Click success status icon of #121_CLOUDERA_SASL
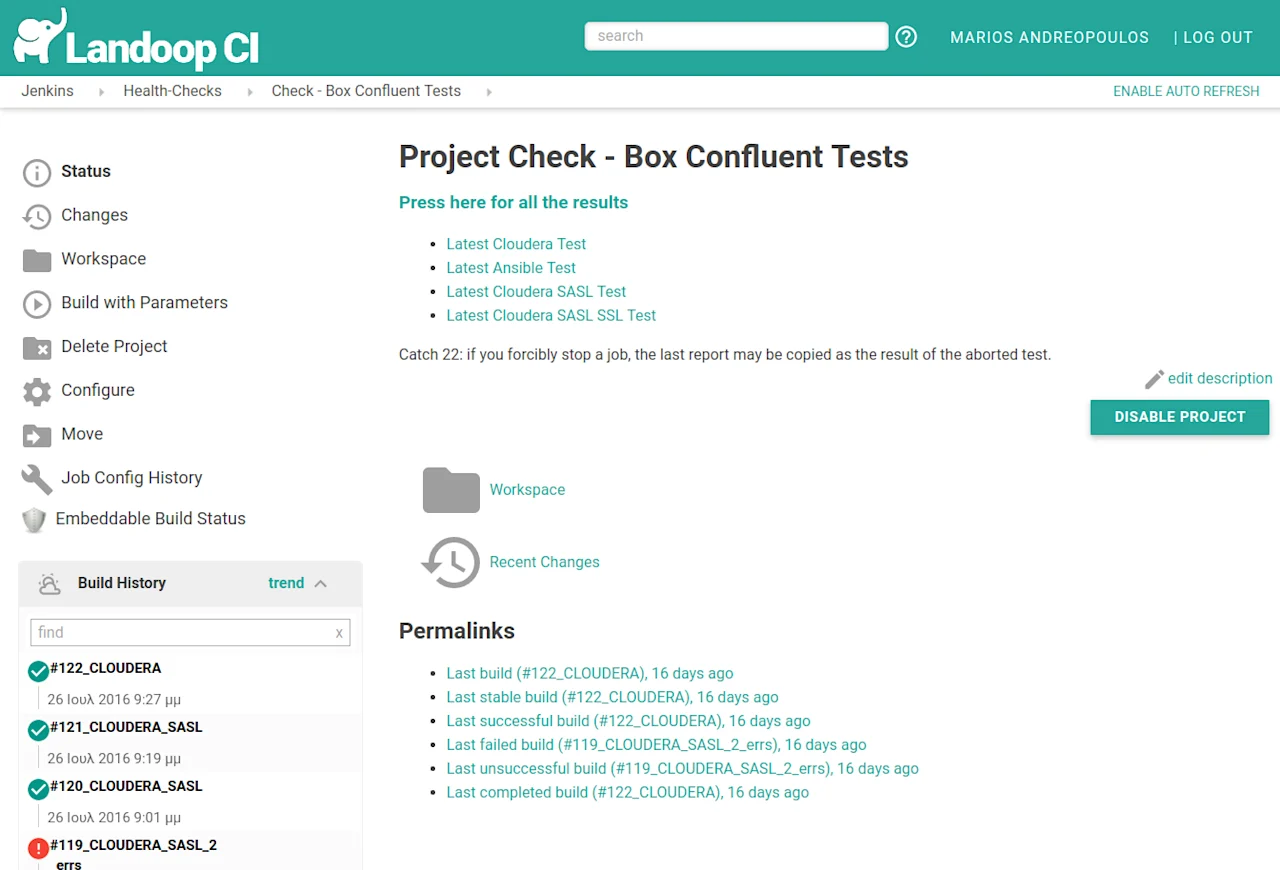The width and height of the screenshot is (1280, 870). point(39,730)
